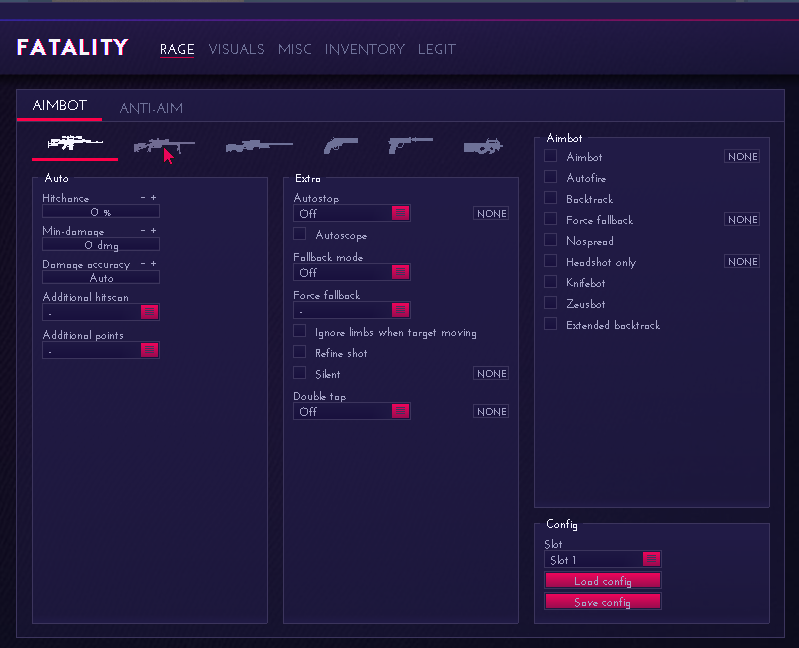Switch to the INVENTORY tab
The width and height of the screenshot is (799, 648).
[365, 49]
